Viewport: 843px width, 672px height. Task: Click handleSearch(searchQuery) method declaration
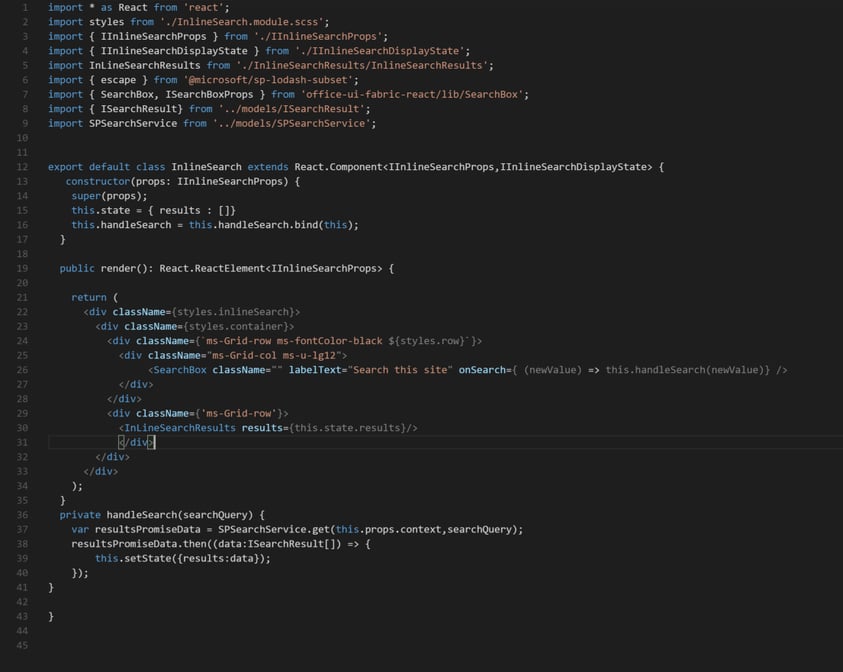coord(180,514)
